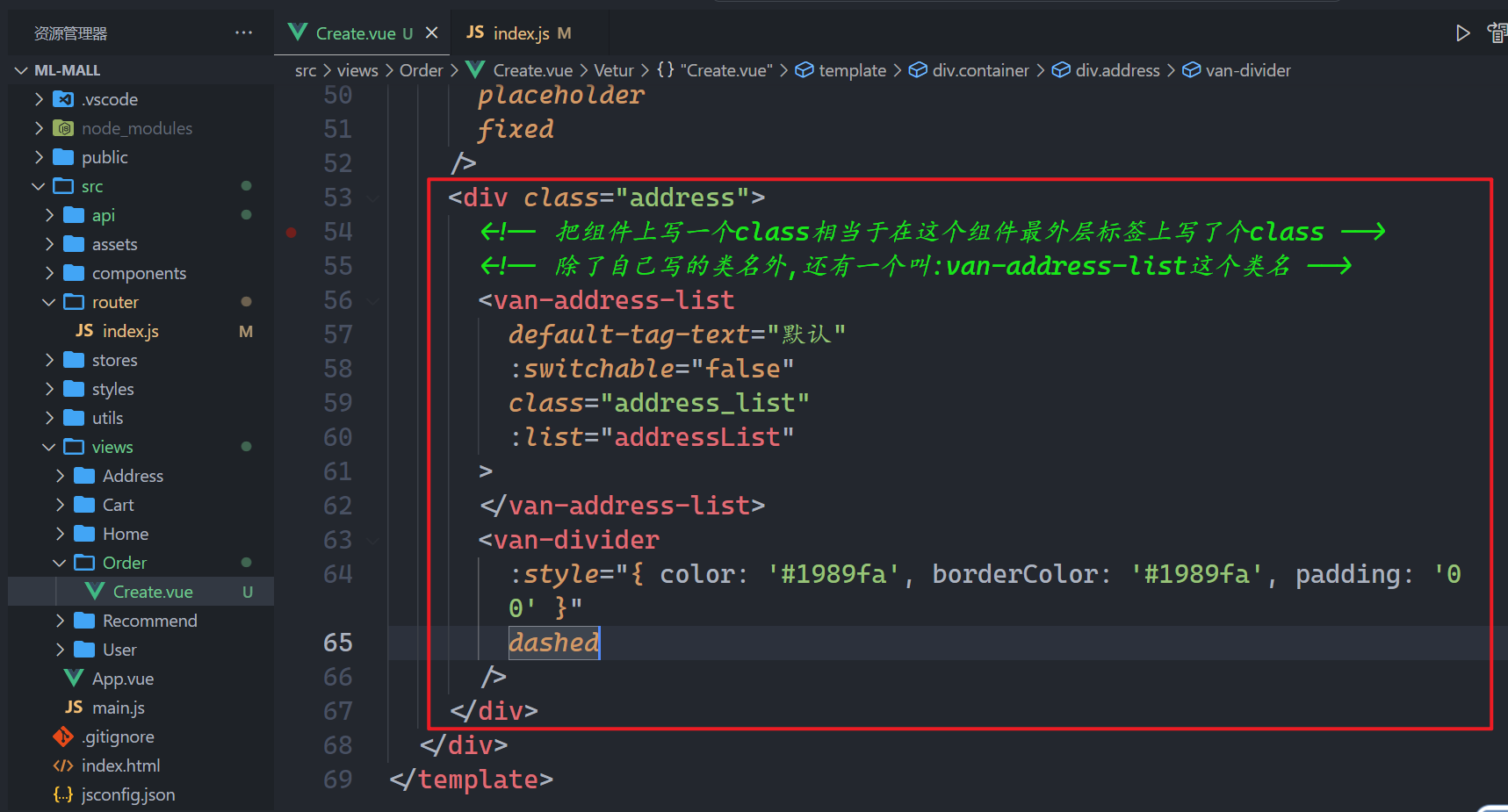Expand the Address folder
The height and width of the screenshot is (812, 1508).
(x=60, y=476)
